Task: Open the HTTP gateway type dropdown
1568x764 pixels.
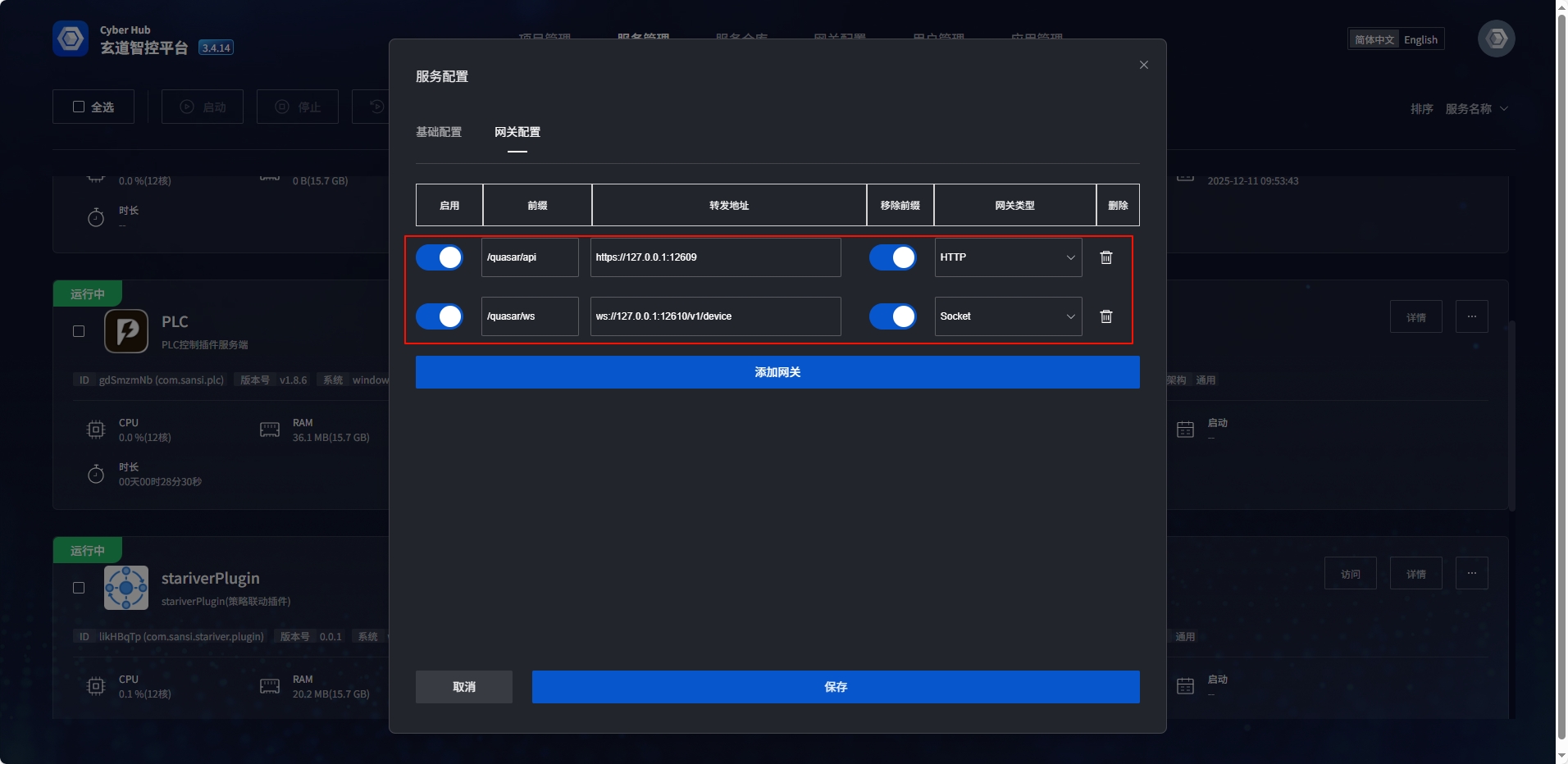Action: pyautogui.click(x=1007, y=257)
